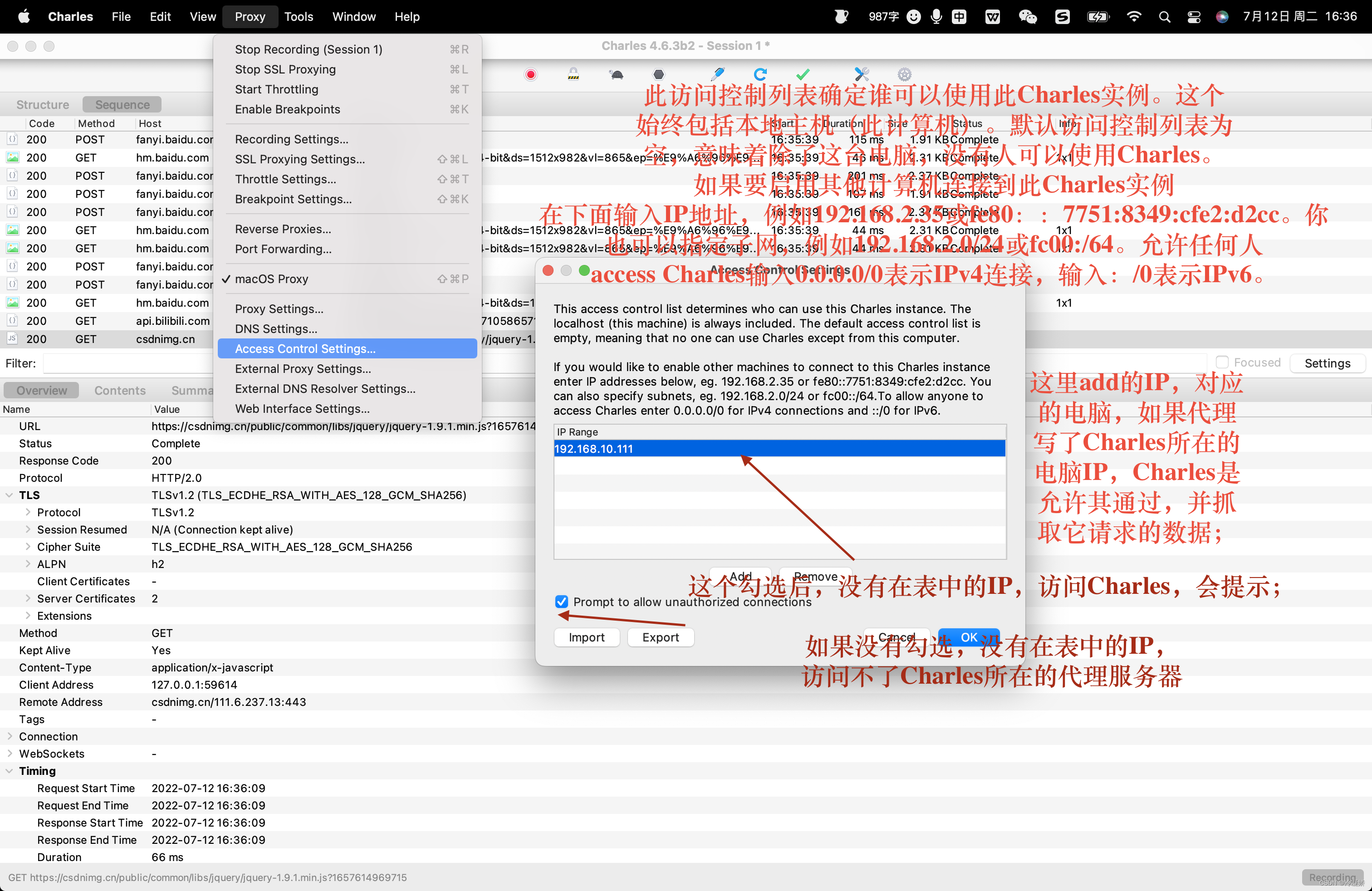Image resolution: width=1372 pixels, height=891 pixels.
Task: Expand the WebSockets section
Action: point(9,753)
